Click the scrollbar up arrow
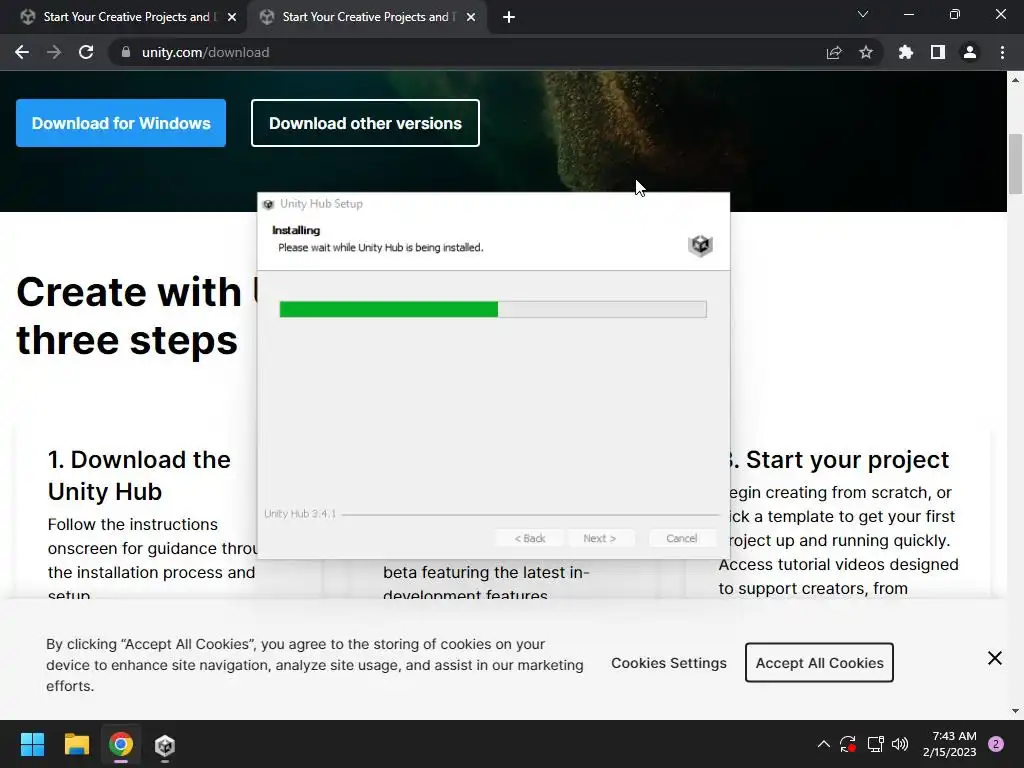This screenshot has height=768, width=1024. coord(1015,80)
